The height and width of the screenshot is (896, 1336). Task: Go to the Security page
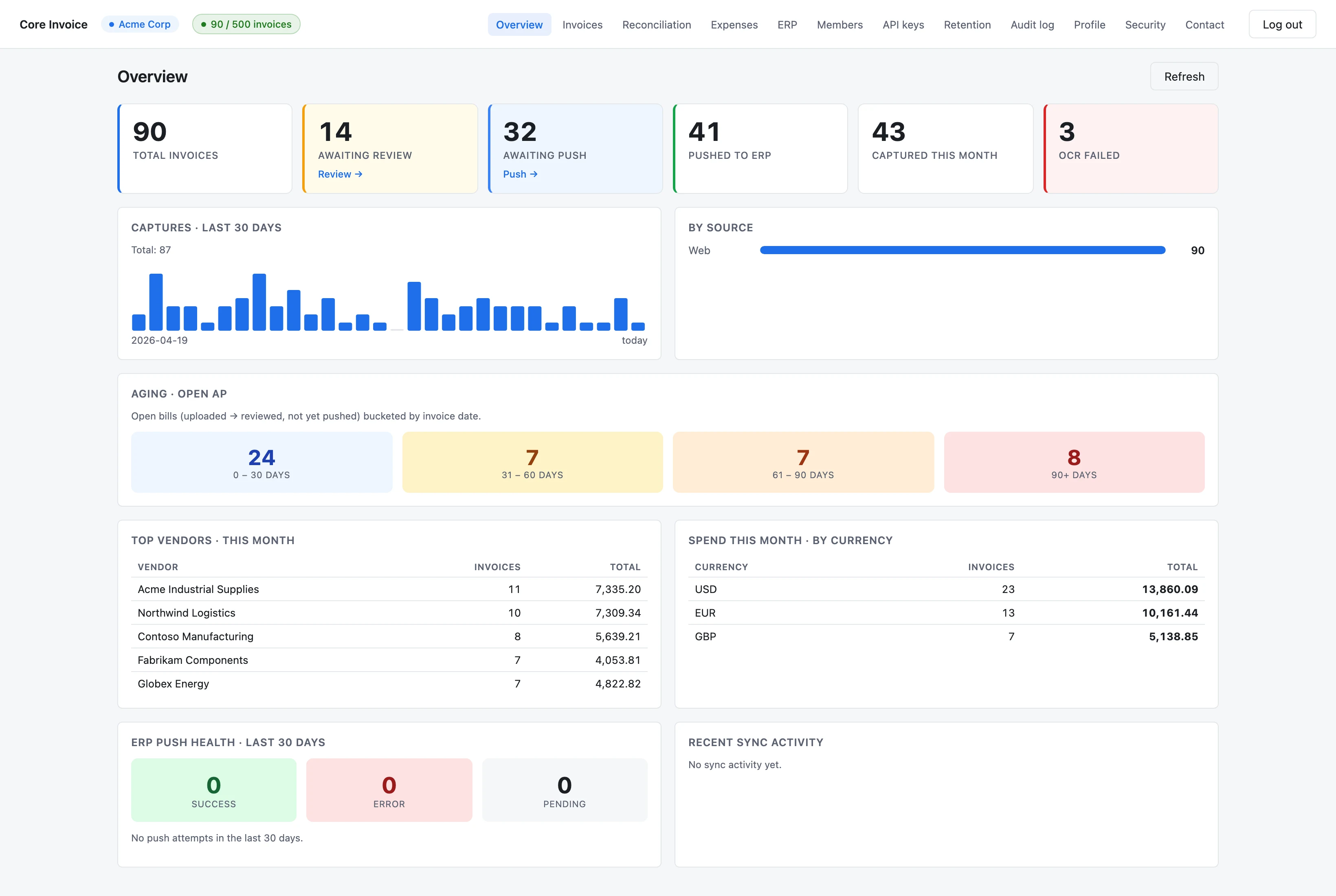pyautogui.click(x=1145, y=24)
